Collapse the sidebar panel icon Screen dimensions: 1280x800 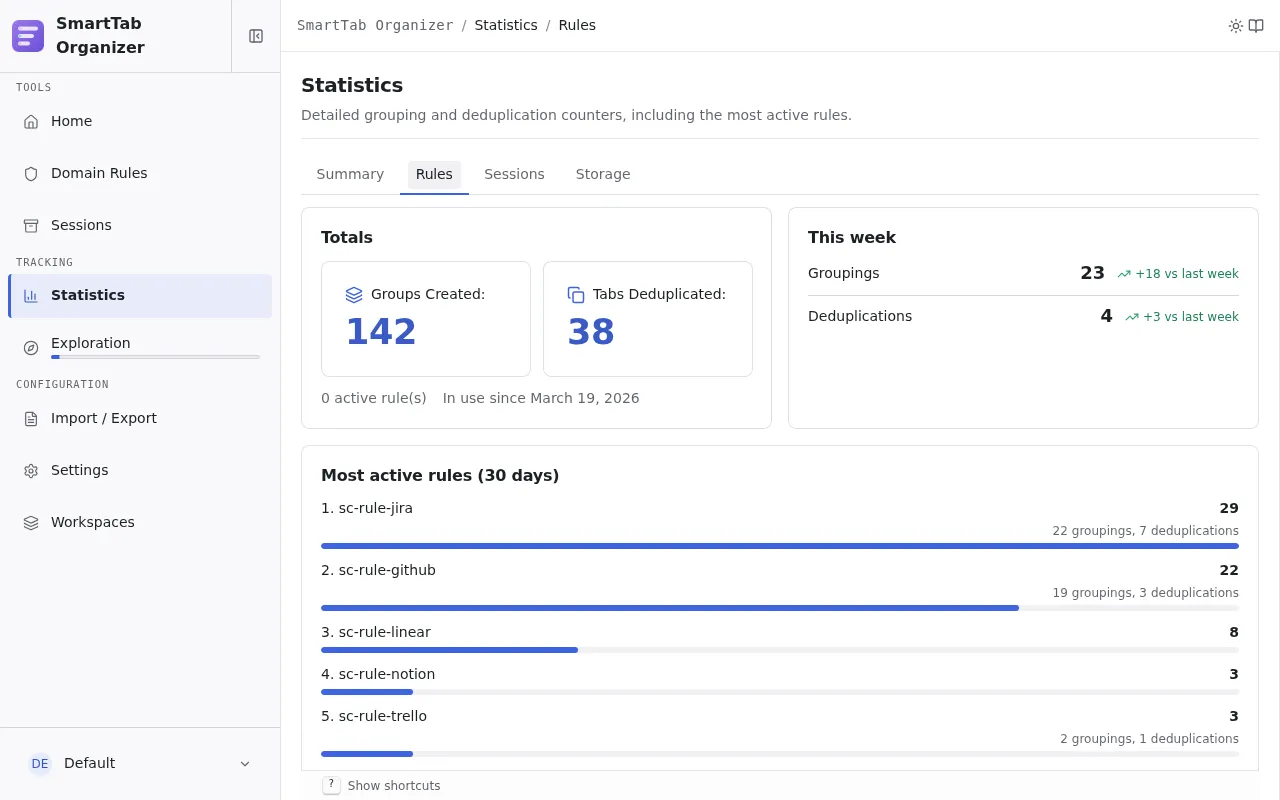pyautogui.click(x=256, y=36)
